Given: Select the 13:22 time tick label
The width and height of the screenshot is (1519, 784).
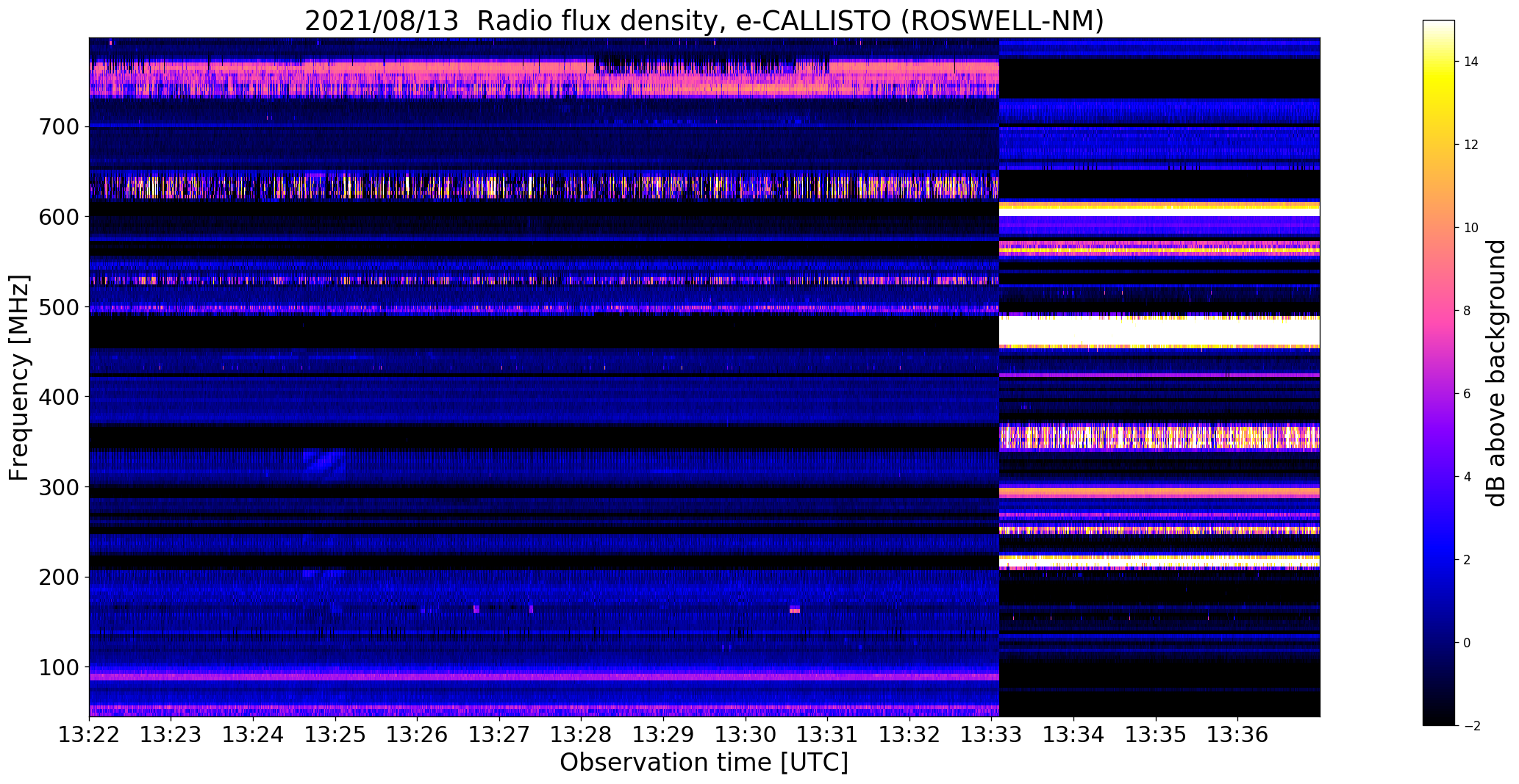Looking at the screenshot, I should click(x=90, y=734).
